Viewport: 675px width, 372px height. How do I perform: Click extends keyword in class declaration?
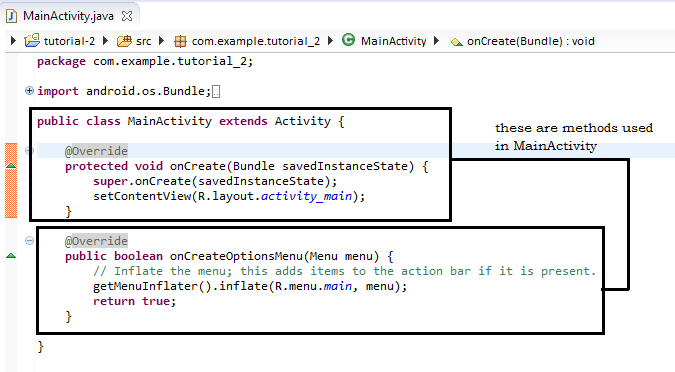(x=243, y=121)
